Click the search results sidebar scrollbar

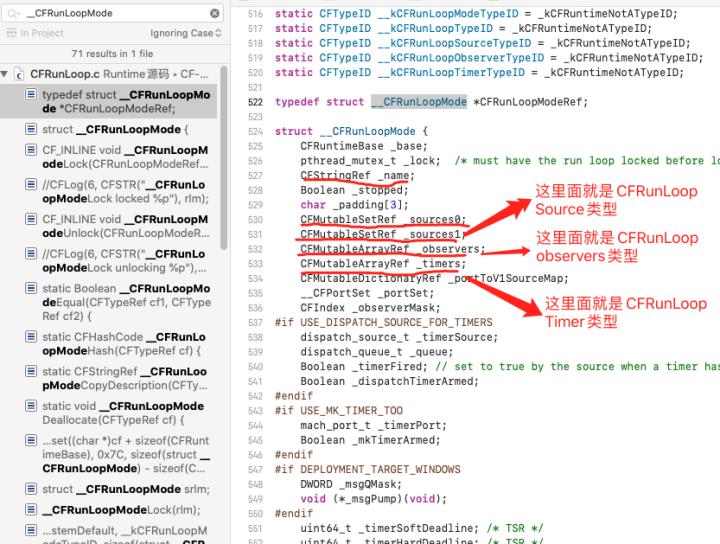coord(224,158)
